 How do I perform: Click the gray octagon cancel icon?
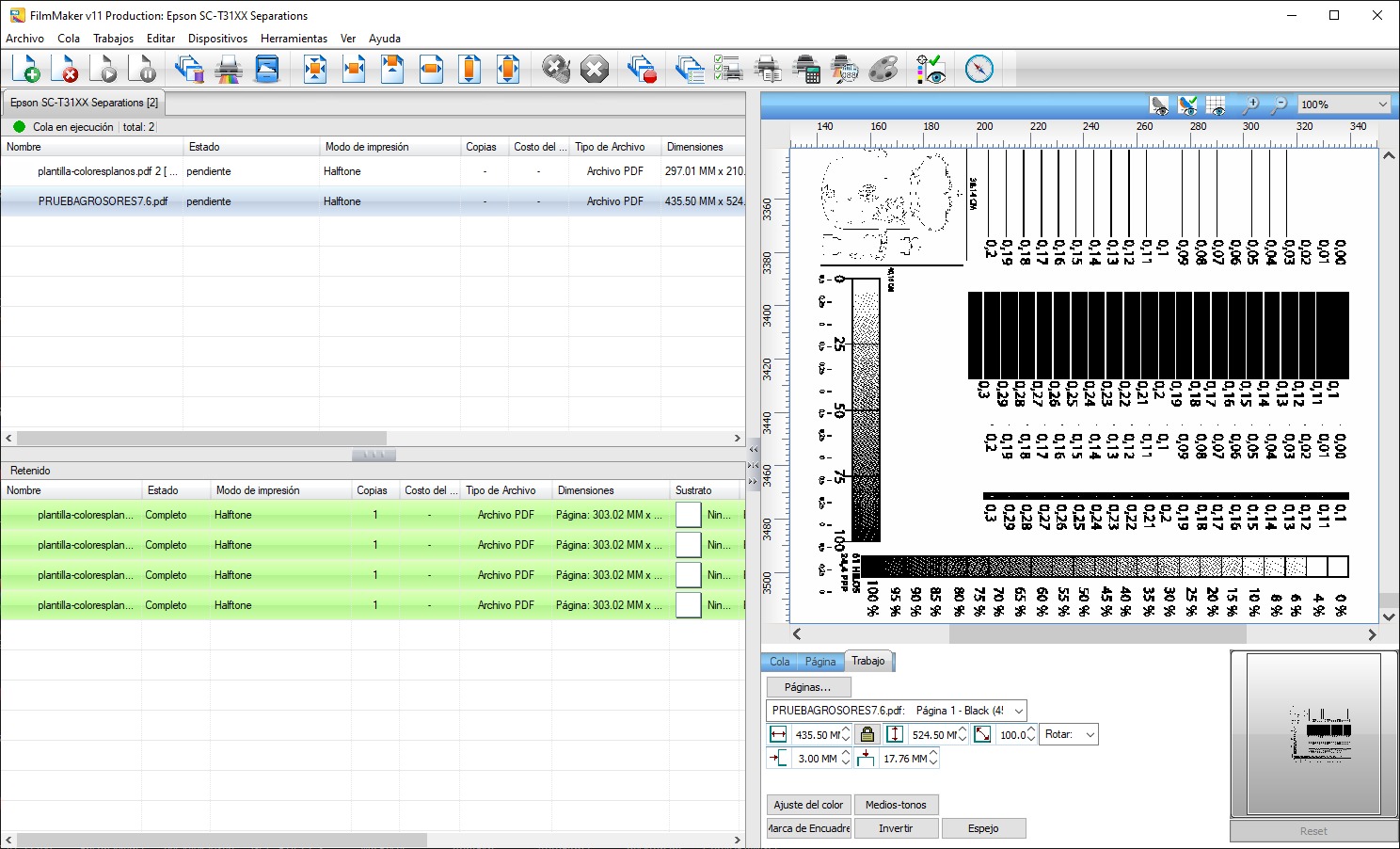click(595, 69)
